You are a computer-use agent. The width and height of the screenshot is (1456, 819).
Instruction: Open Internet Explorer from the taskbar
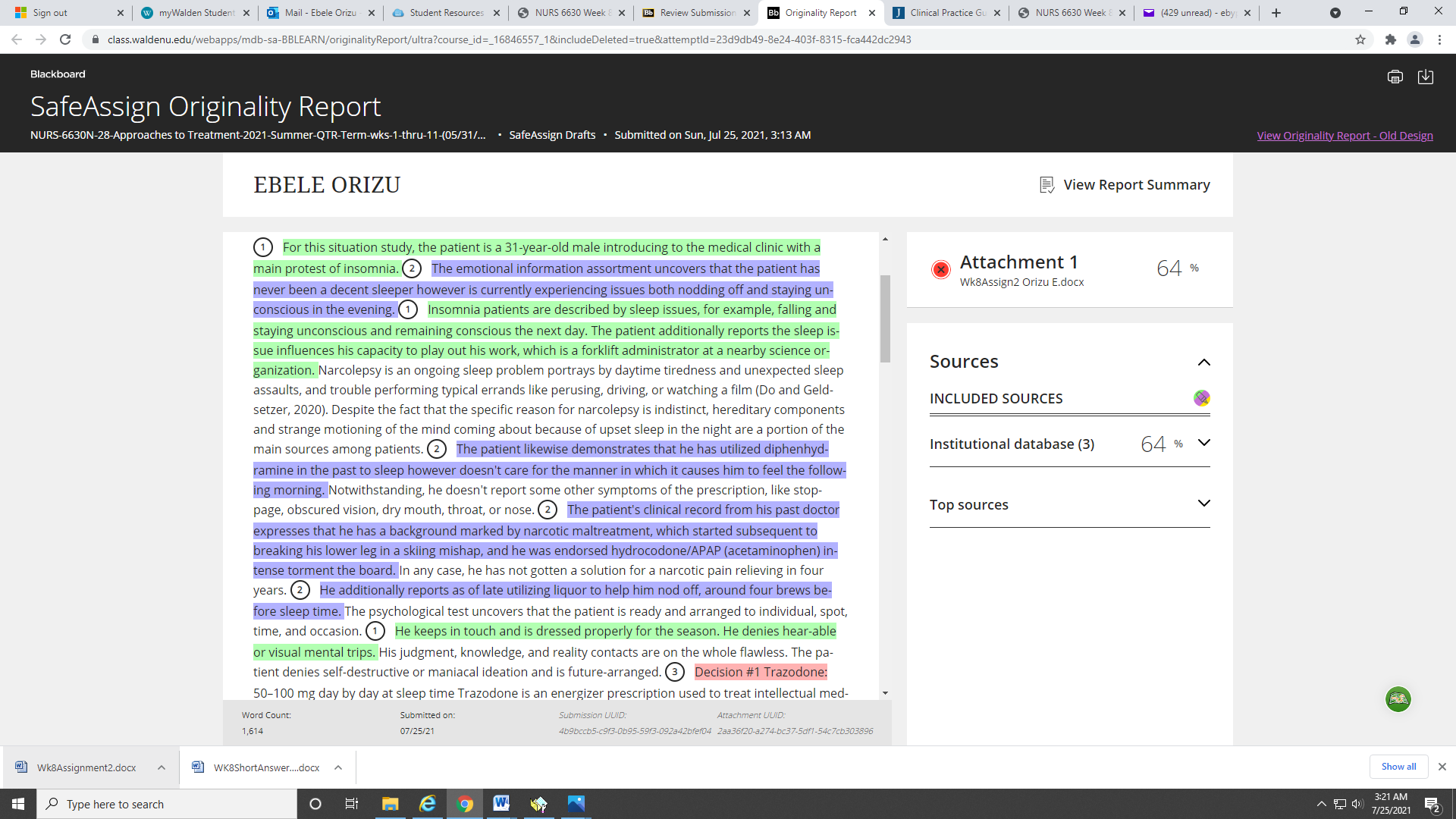point(428,804)
